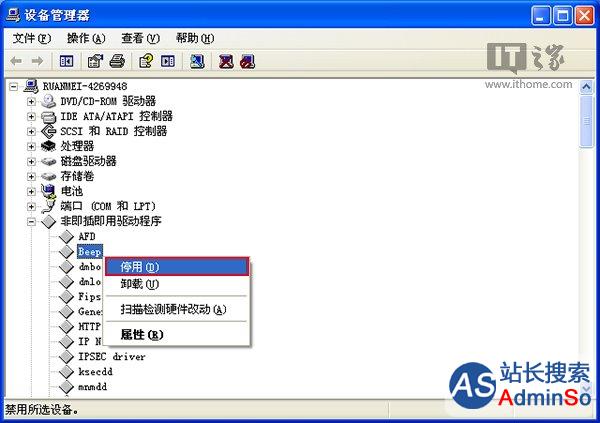Click the Beep driver diamond icon
This screenshot has height=423, width=600.
pos(67,252)
